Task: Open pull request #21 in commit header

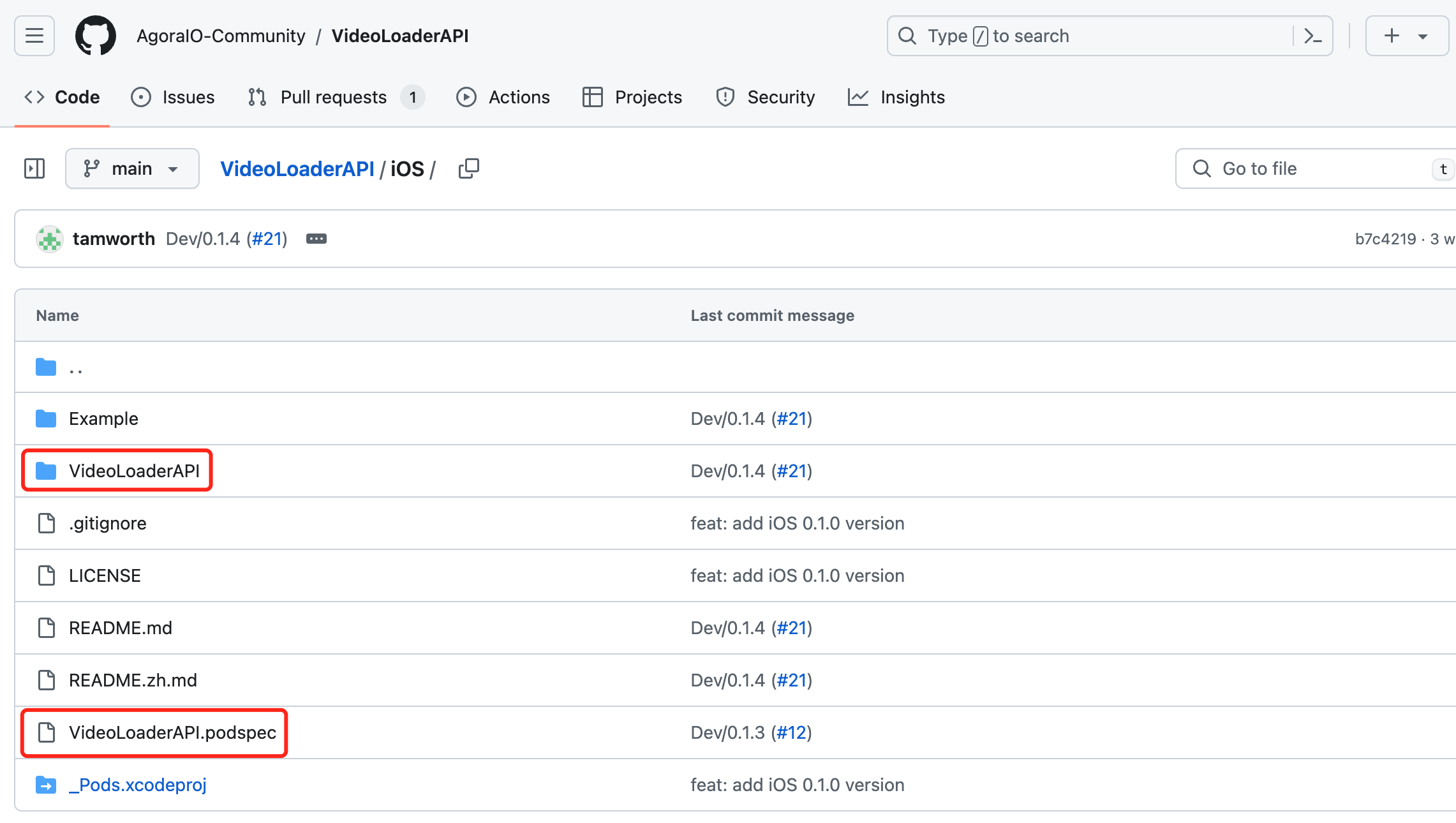Action: click(267, 239)
